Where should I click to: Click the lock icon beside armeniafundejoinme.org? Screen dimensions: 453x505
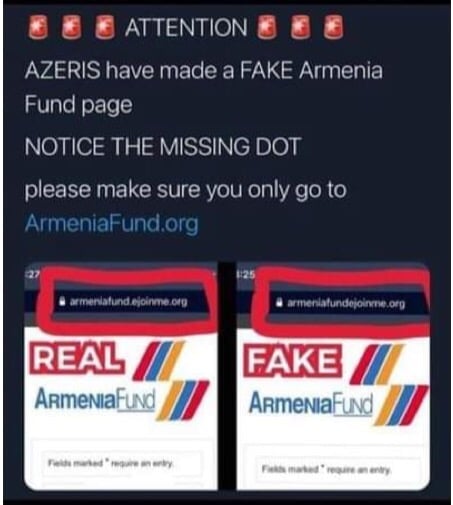(279, 303)
